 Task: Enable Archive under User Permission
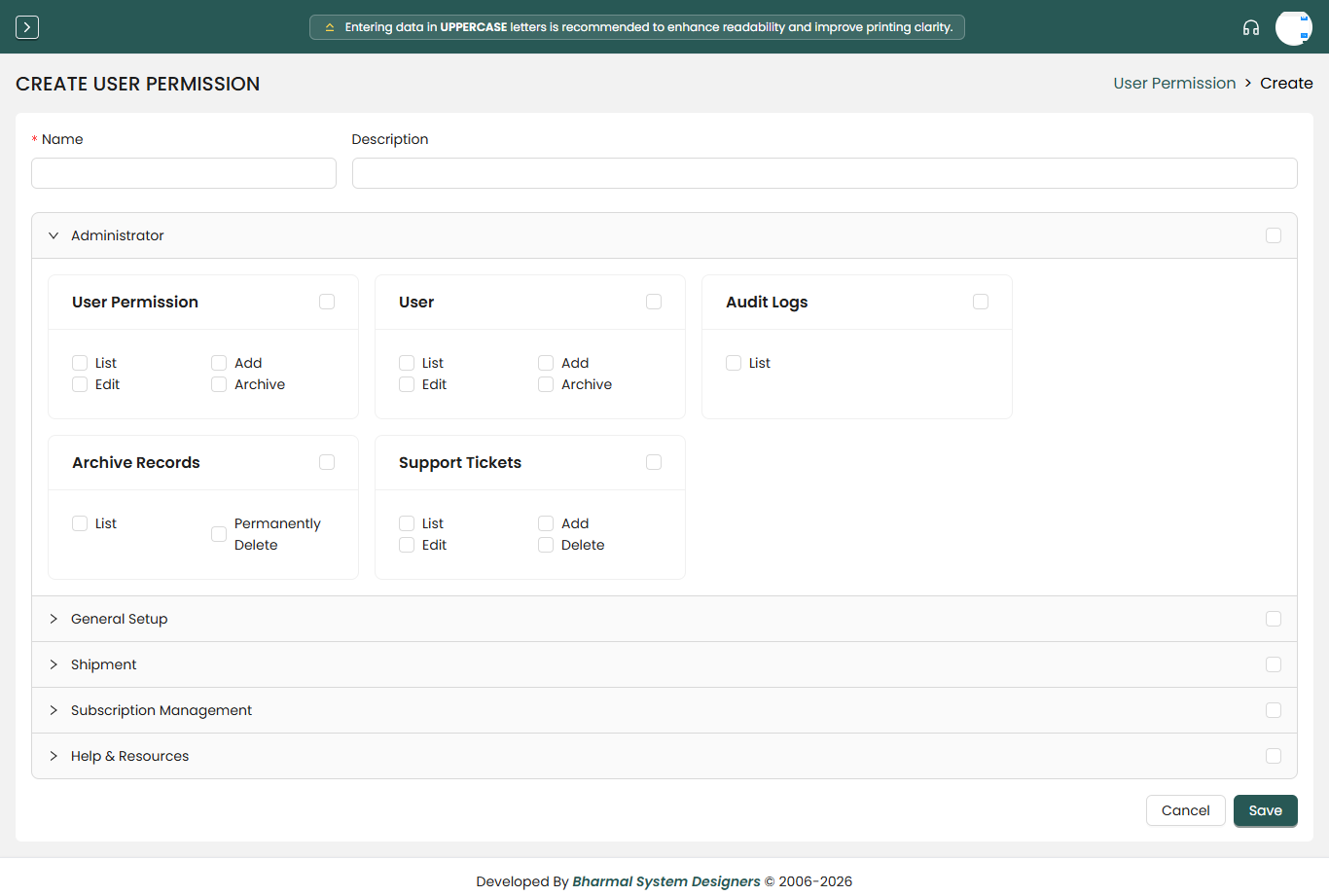point(219,384)
